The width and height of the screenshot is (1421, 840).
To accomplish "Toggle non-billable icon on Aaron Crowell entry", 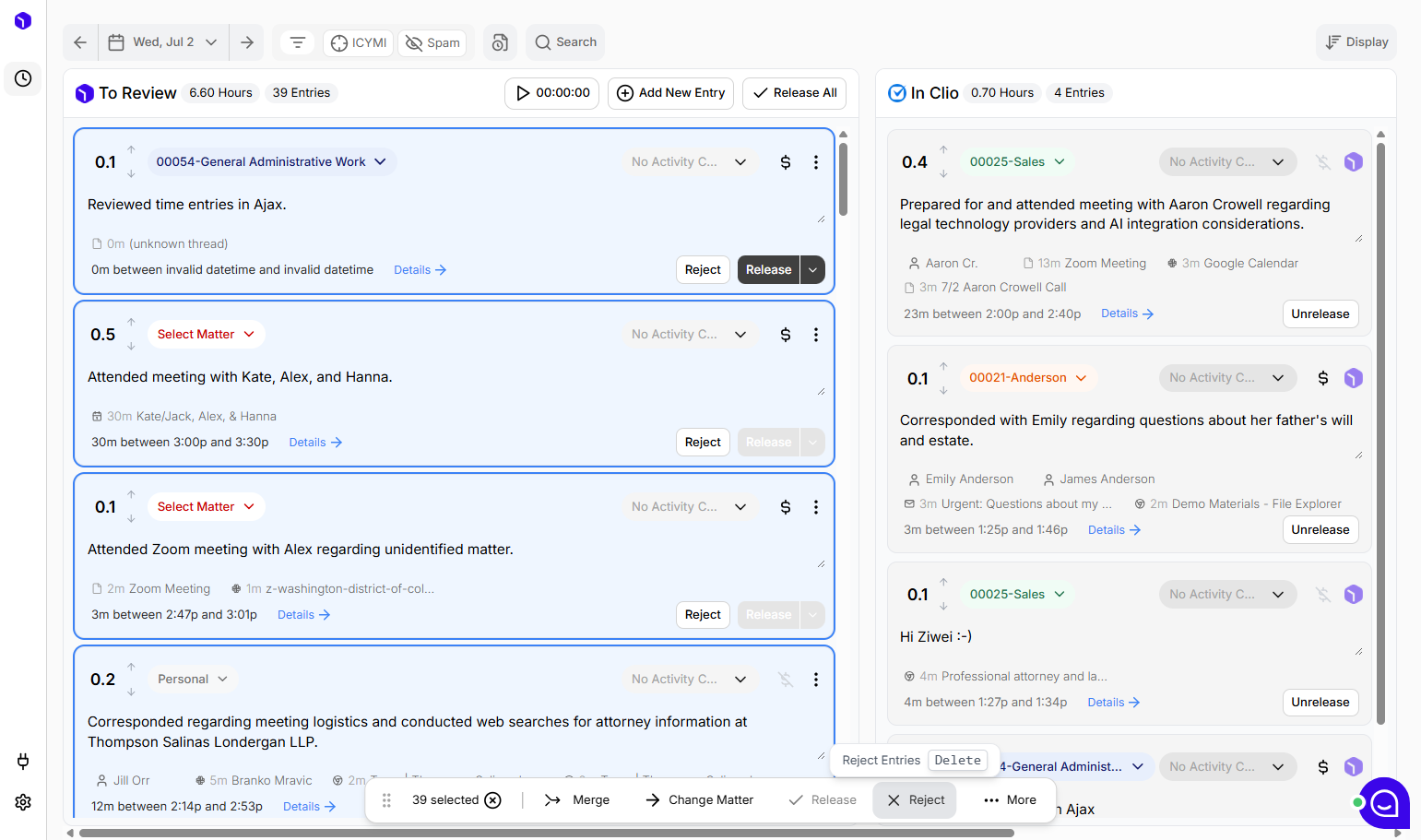I will coord(1323,162).
